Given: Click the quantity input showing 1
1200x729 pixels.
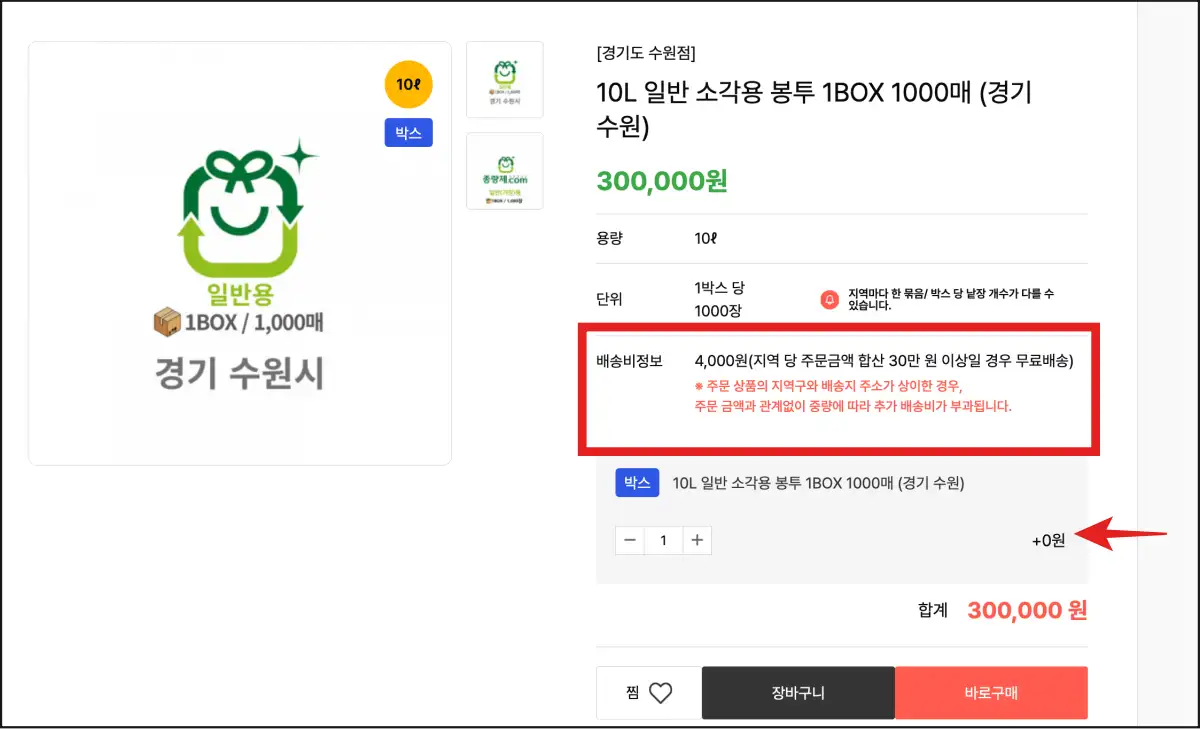Looking at the screenshot, I should point(663,540).
